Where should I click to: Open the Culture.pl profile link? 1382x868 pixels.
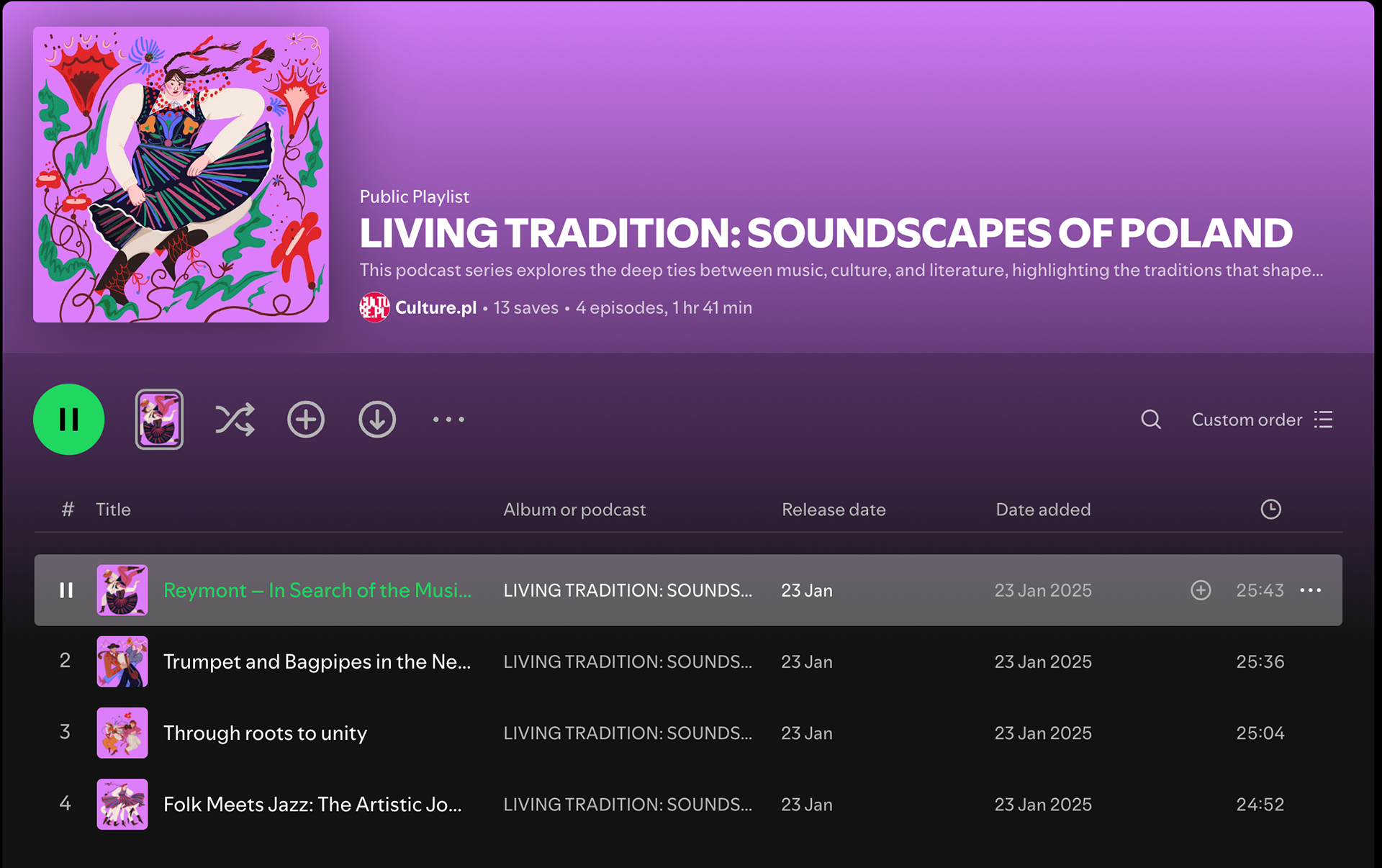coord(435,307)
